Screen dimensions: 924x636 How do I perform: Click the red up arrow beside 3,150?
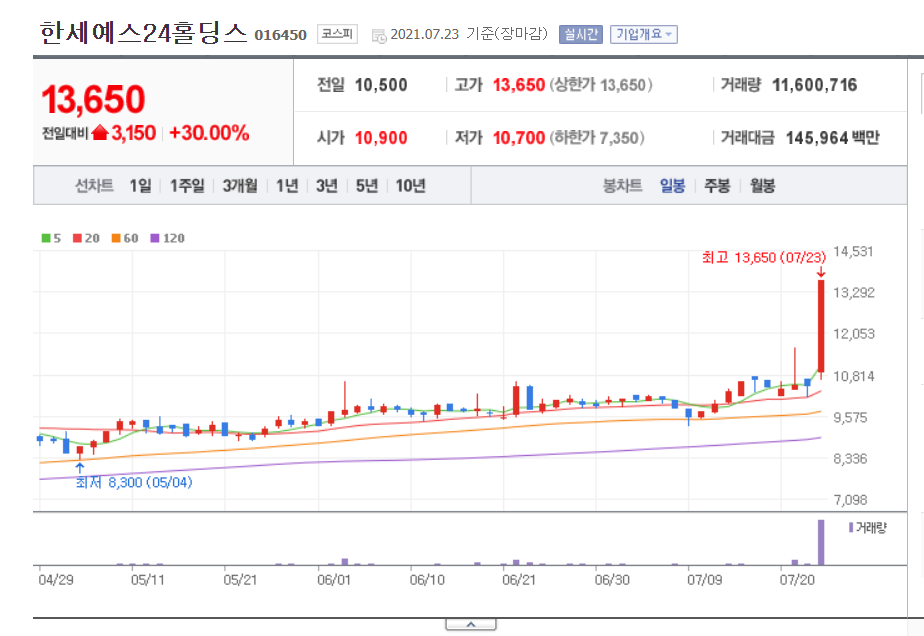pyautogui.click(x=100, y=133)
